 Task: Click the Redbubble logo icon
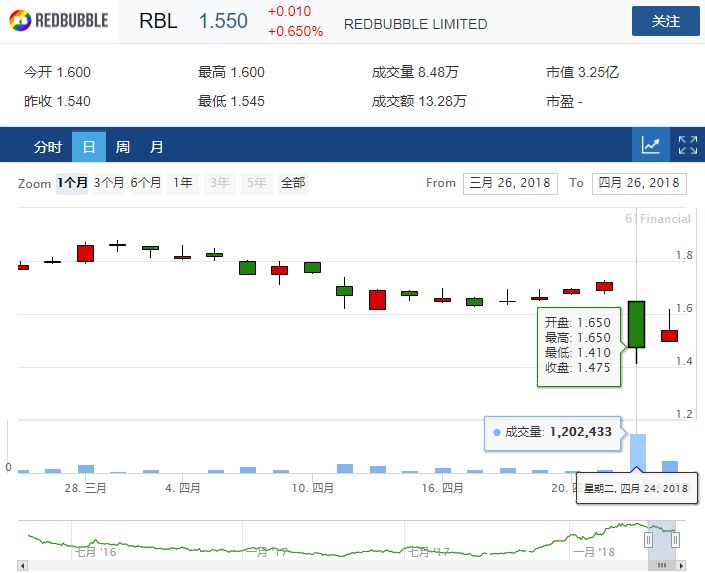tap(20, 20)
